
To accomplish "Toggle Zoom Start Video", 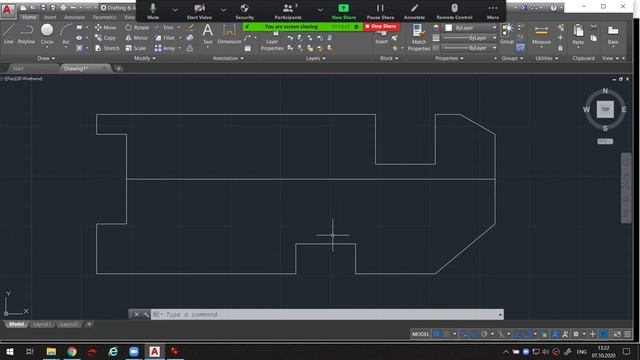I will (x=199, y=11).
